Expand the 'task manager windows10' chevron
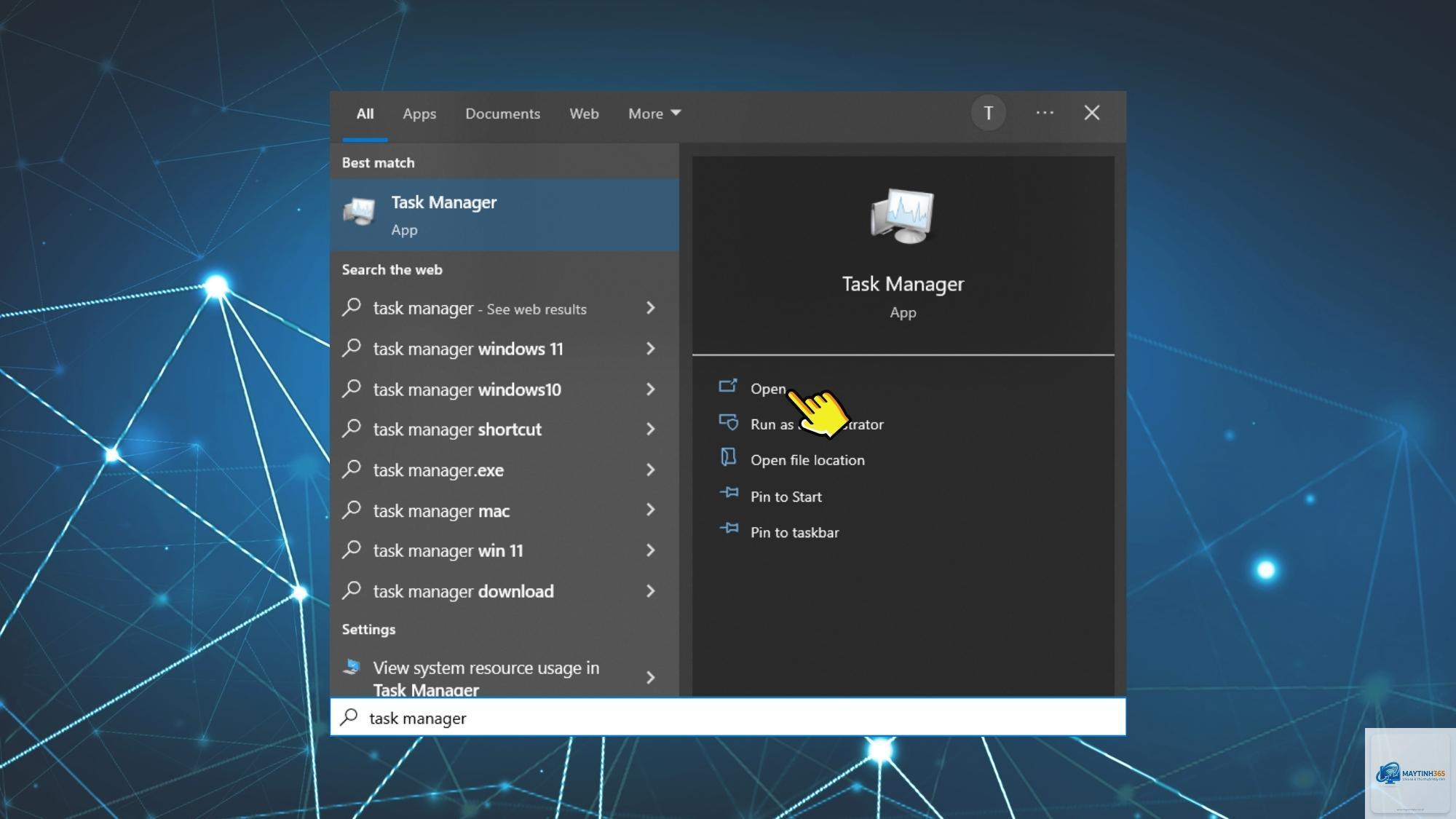 click(x=651, y=389)
